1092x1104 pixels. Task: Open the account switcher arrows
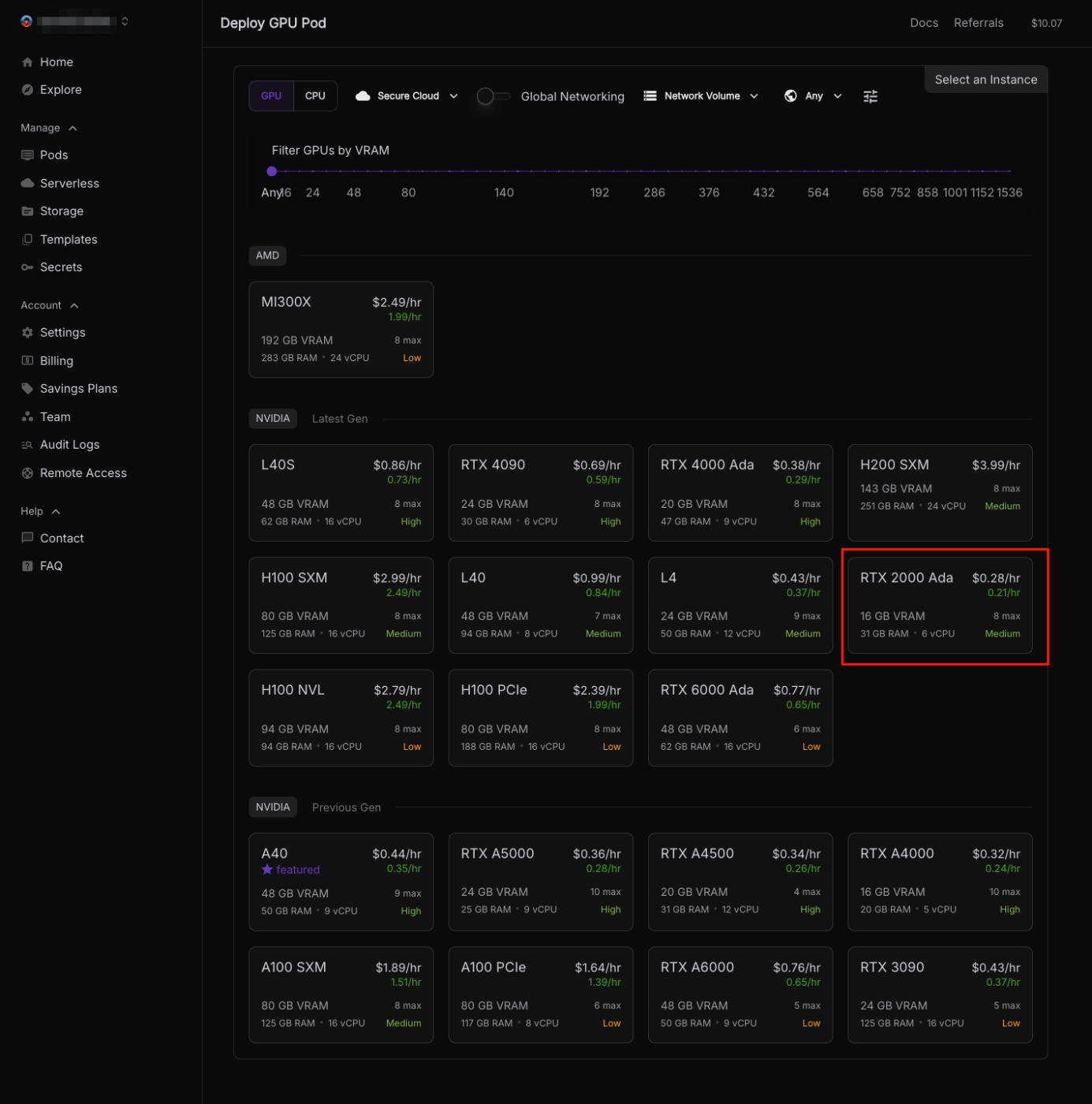125,21
